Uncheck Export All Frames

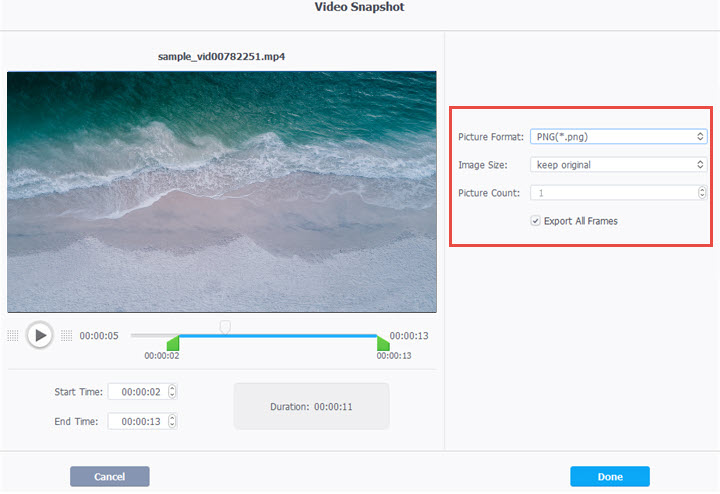point(535,221)
